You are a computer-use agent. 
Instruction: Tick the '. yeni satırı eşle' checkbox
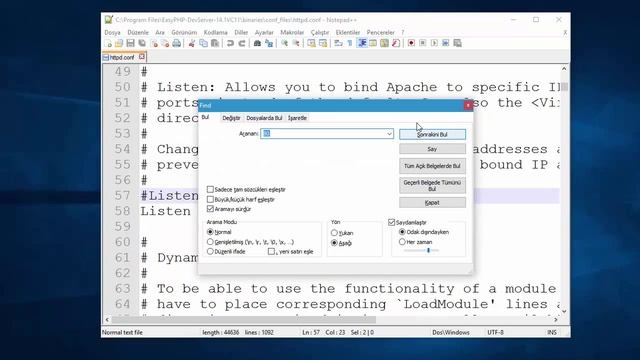point(271,251)
